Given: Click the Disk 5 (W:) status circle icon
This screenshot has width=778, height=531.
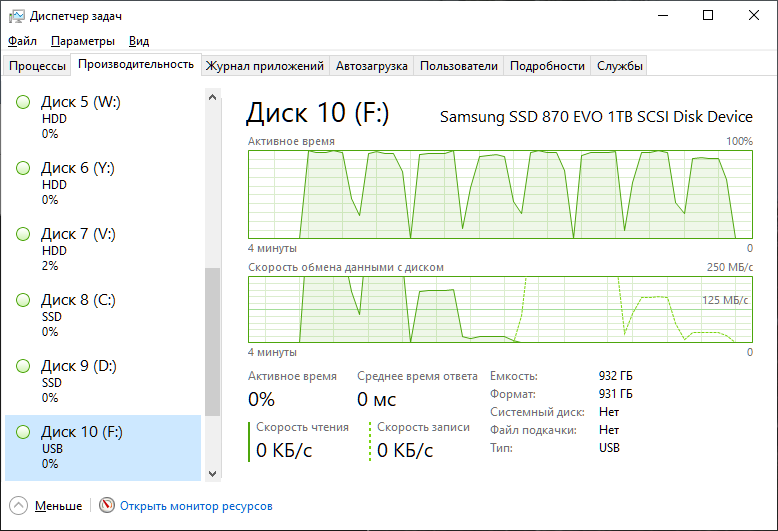Looking at the screenshot, I should [23, 102].
